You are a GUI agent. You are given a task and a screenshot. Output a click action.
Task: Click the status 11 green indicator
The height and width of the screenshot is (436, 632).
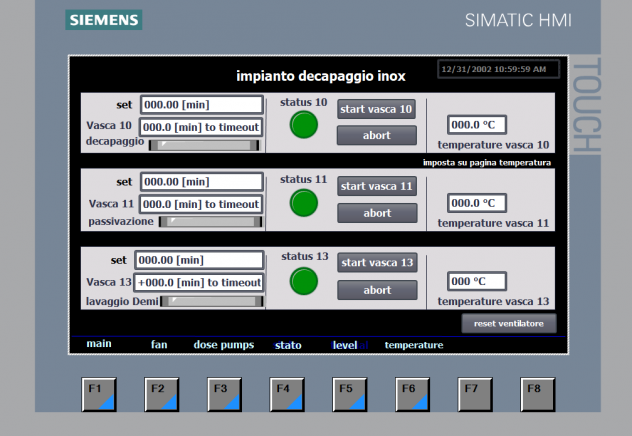pyautogui.click(x=304, y=203)
